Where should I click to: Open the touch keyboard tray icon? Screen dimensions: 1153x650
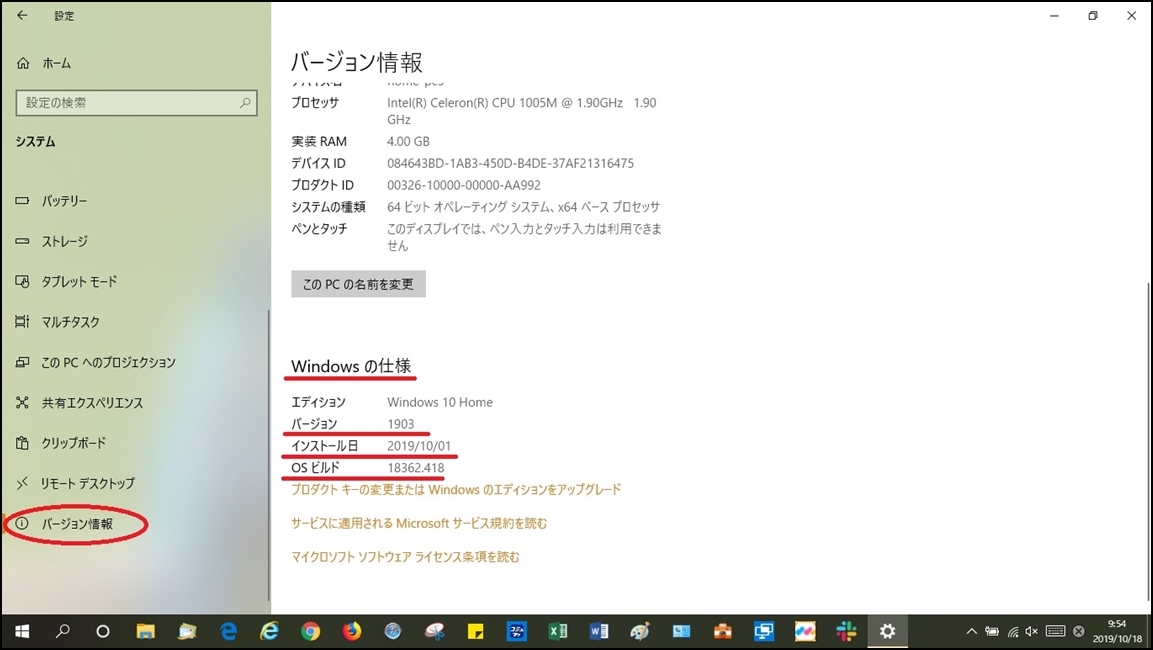[x=1055, y=631]
